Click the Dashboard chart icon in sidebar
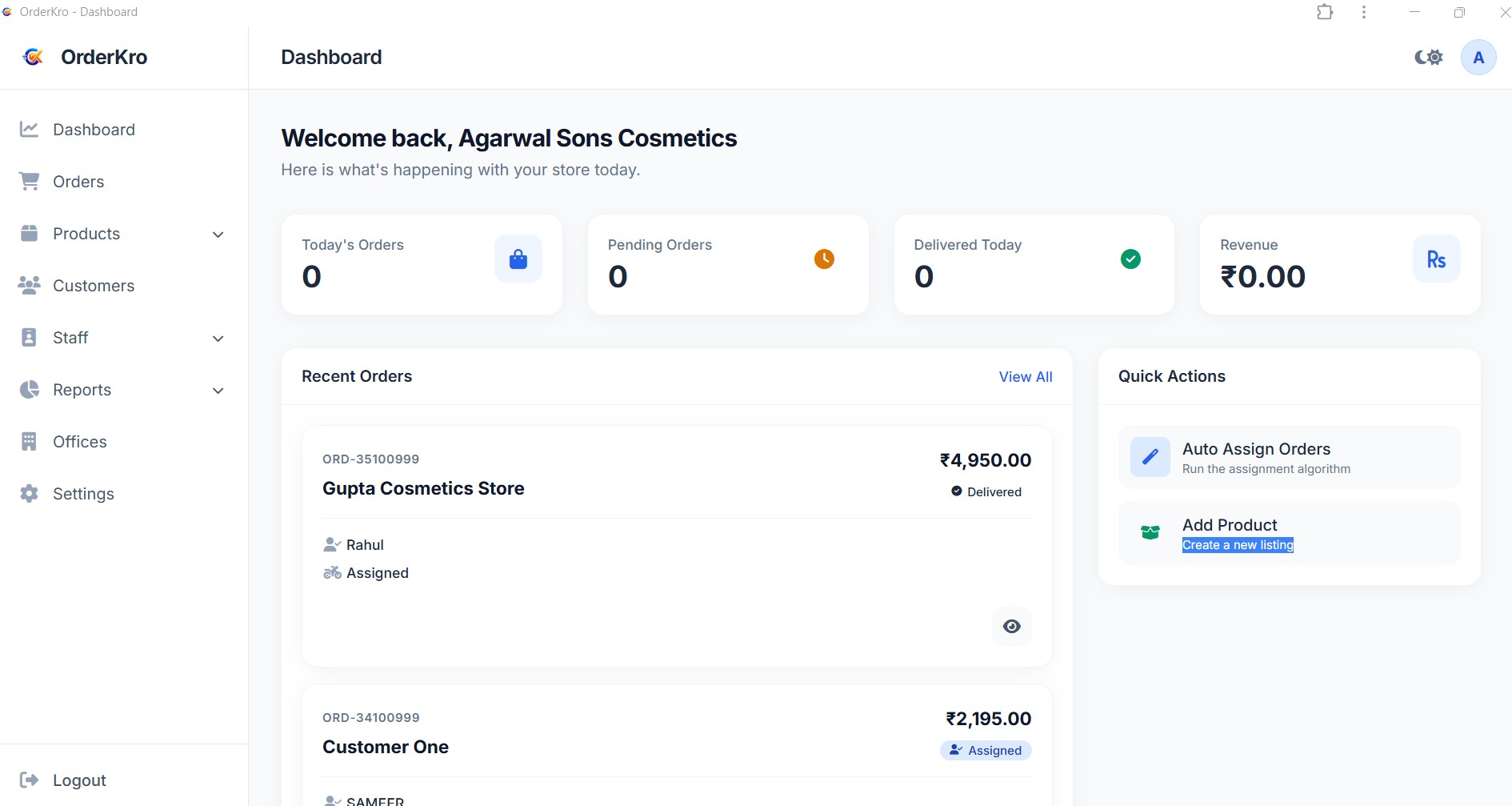Image resolution: width=1512 pixels, height=806 pixels. coord(29,129)
